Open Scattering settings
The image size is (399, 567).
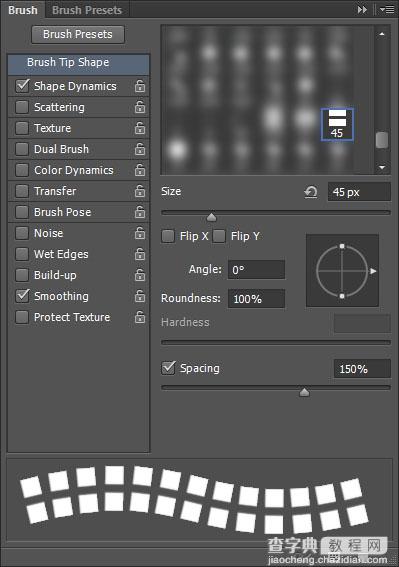[59, 107]
